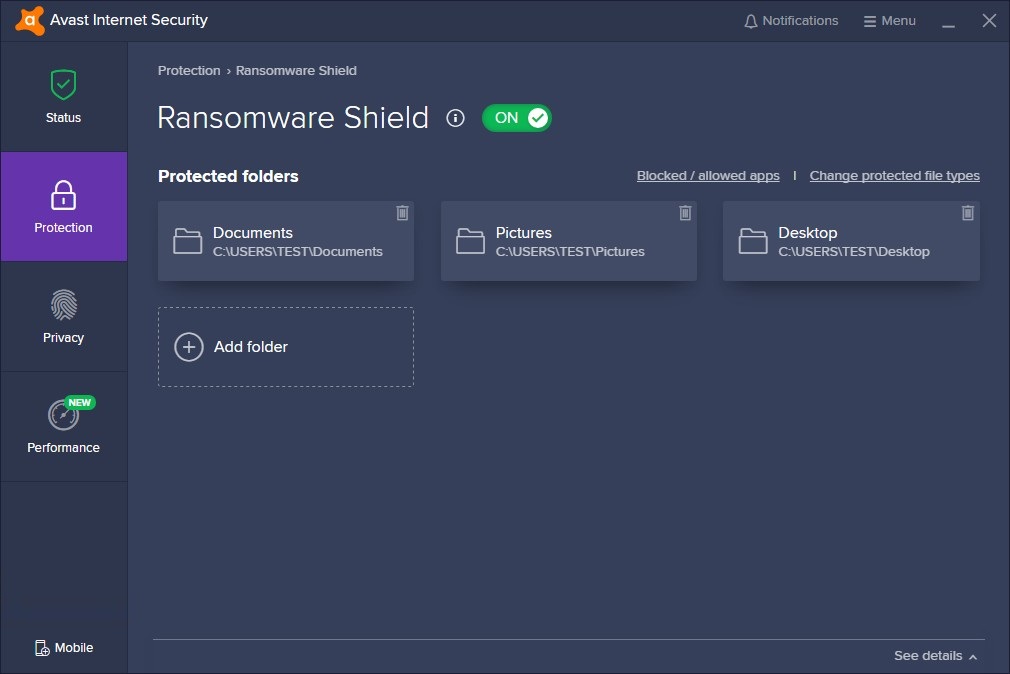The image size is (1010, 674).
Task: Select the Documents folder name
Action: click(x=252, y=233)
